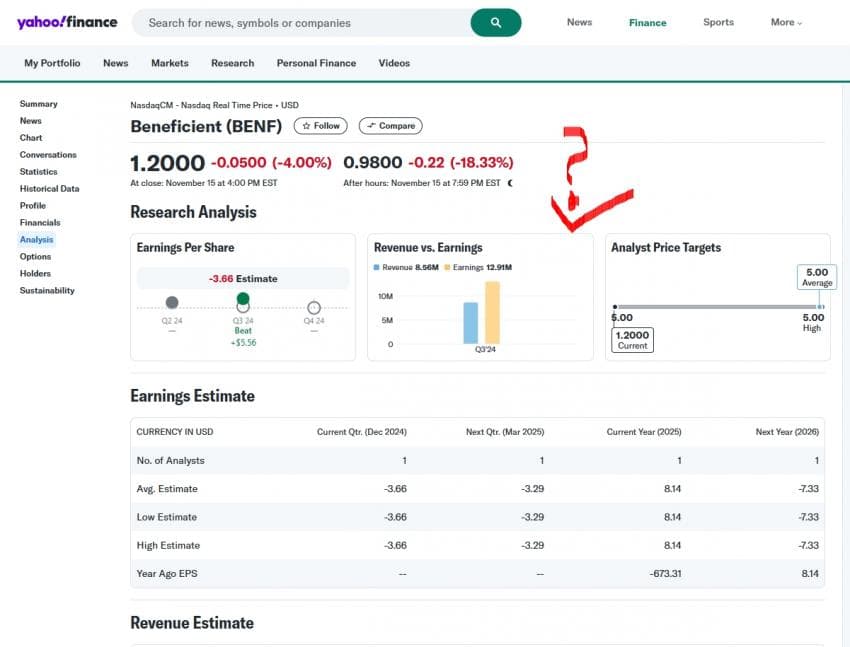
Task: Open Research in the navigation bar
Action: click(x=233, y=63)
